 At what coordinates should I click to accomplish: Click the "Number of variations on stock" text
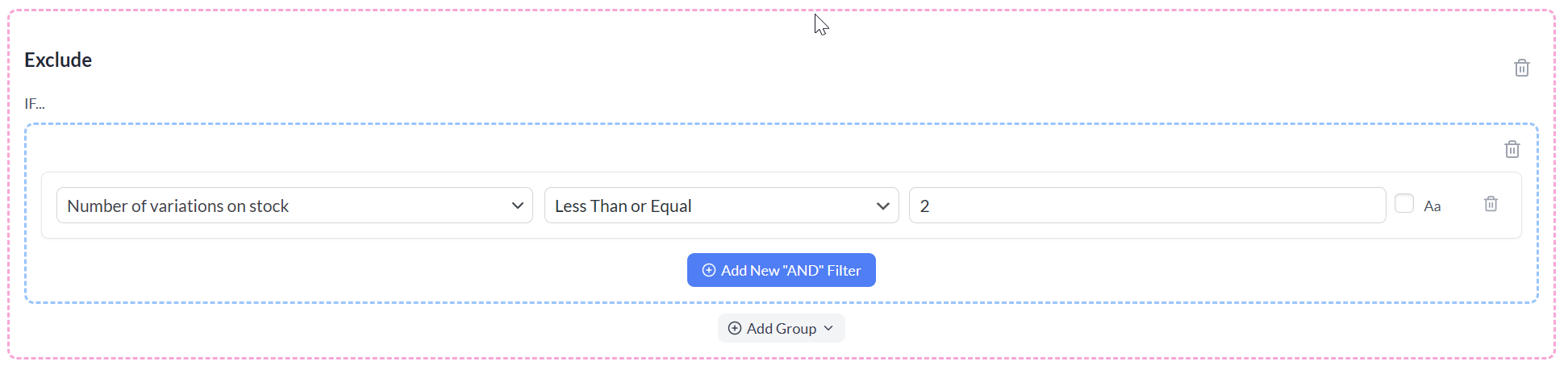coord(177,206)
